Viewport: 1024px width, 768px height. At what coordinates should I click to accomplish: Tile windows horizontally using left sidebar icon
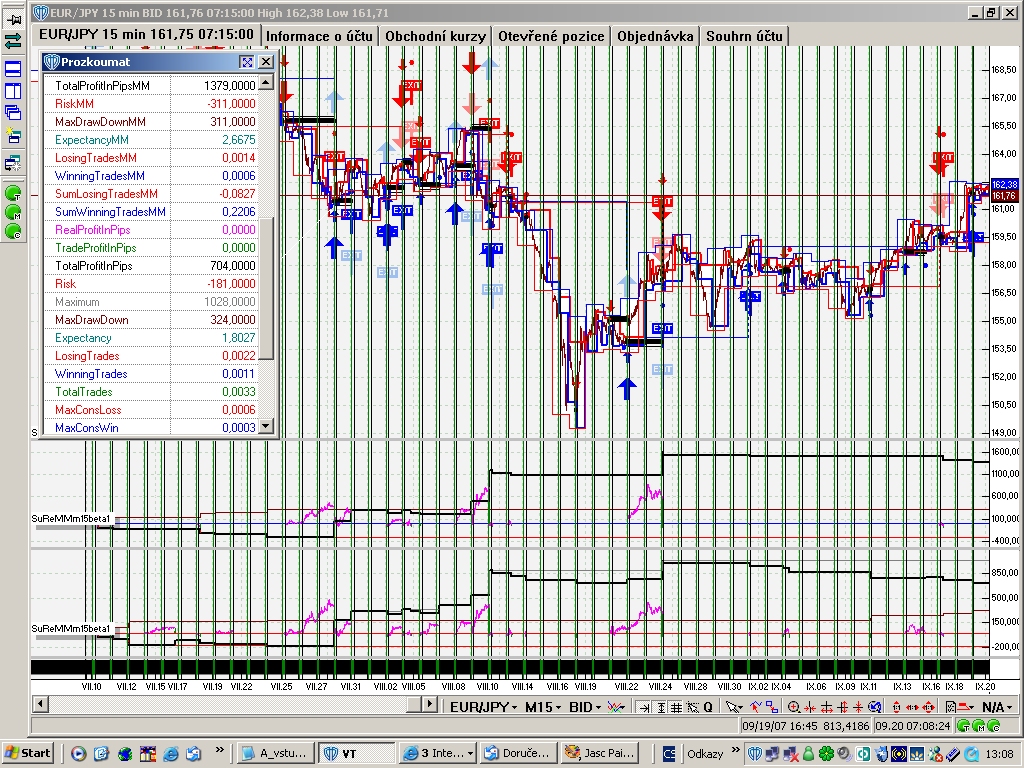[13, 69]
